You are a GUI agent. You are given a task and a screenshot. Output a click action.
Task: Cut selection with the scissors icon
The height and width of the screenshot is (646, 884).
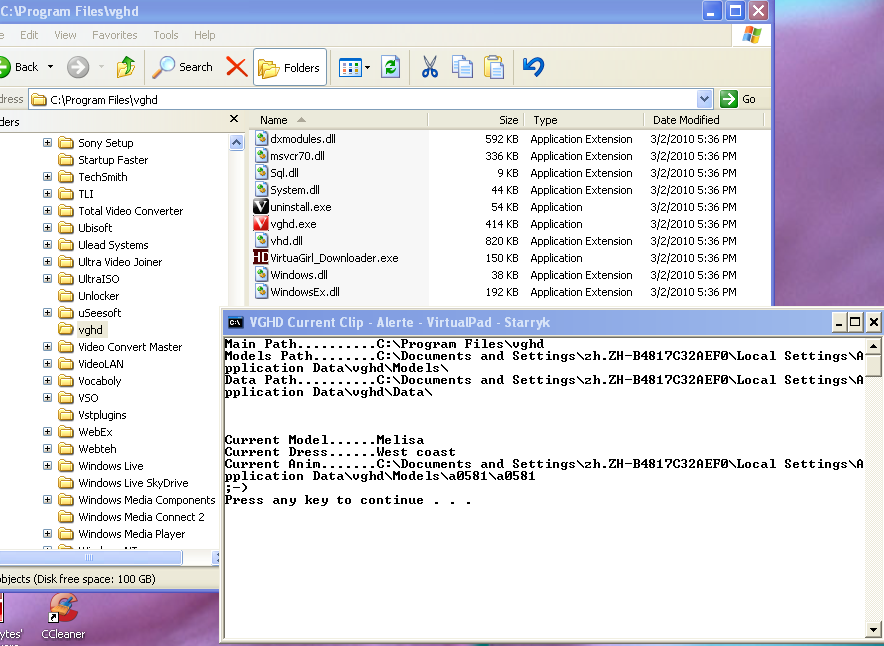pyautogui.click(x=430, y=67)
